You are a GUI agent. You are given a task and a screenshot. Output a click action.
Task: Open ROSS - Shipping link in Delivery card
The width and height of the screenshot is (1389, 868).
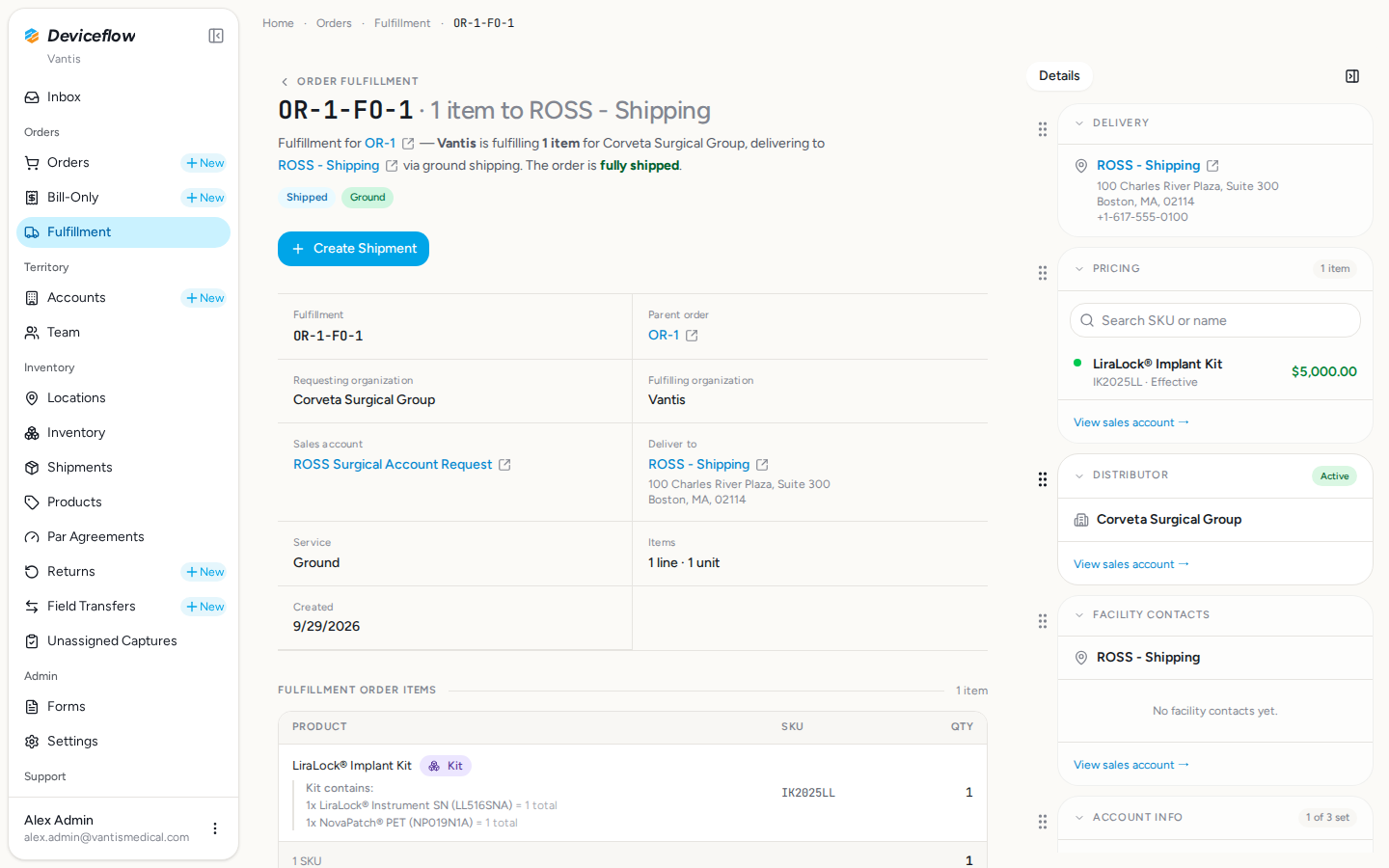coord(1148,166)
